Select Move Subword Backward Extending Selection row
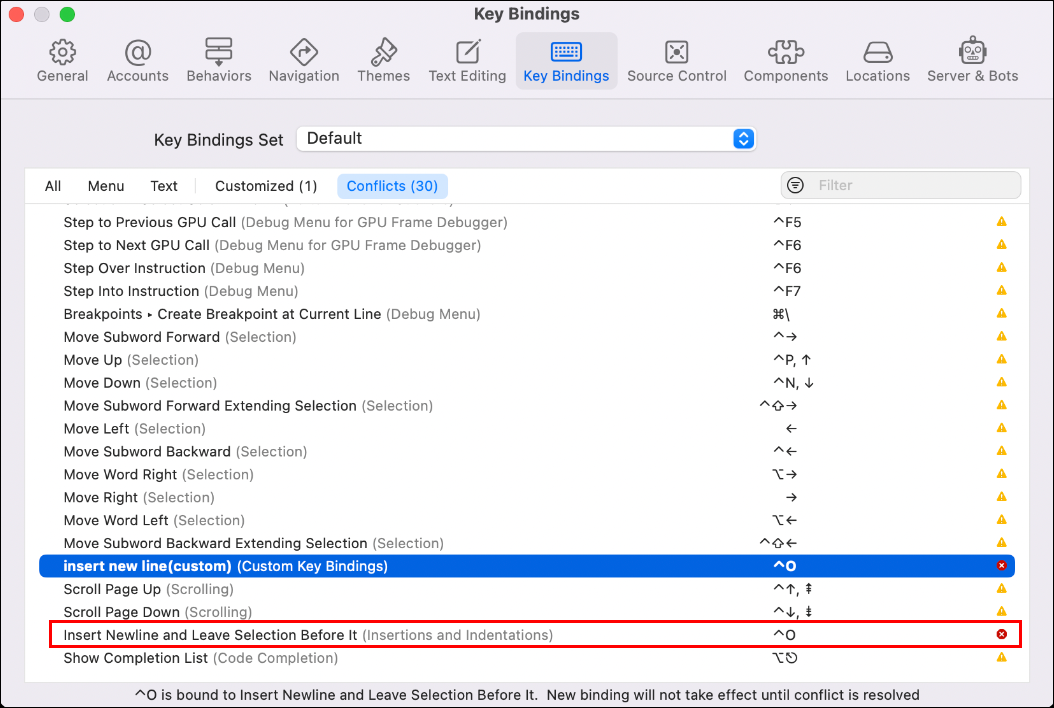Image resolution: width=1054 pixels, height=708 pixels. (527, 543)
